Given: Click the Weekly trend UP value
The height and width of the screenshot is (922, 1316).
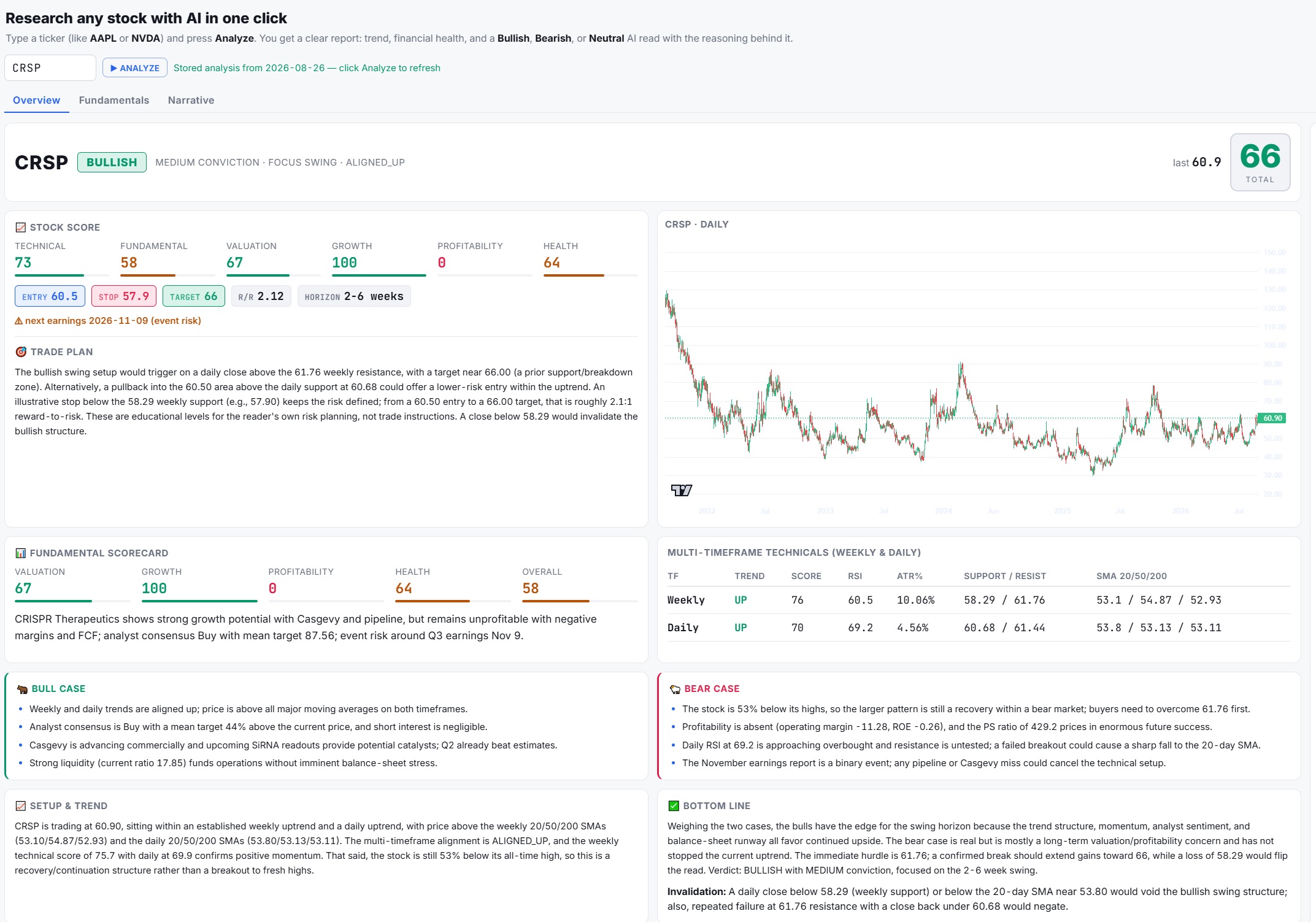Looking at the screenshot, I should tap(741, 600).
